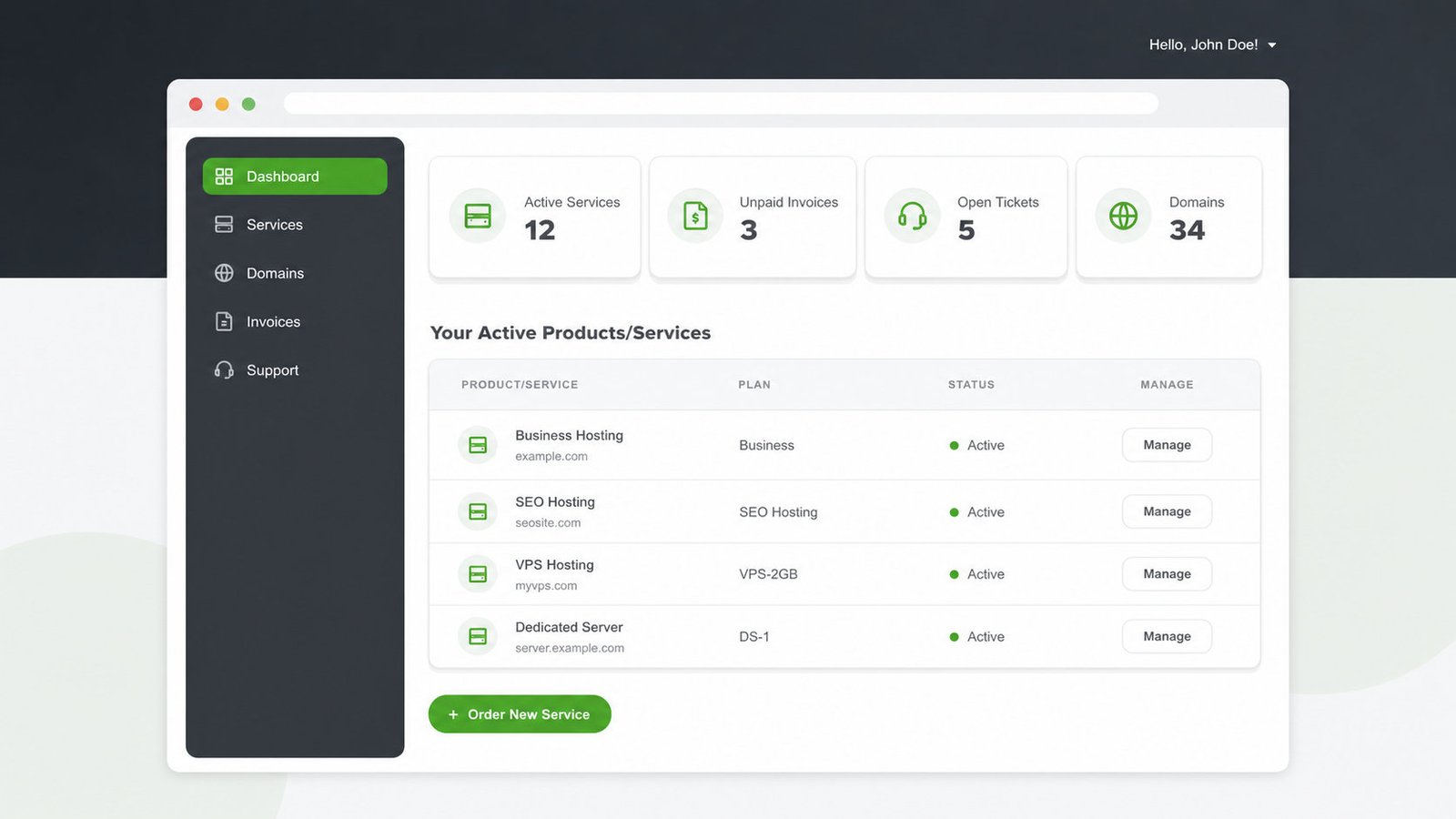Click the SEO Hosting plan cell
The width and height of the screenshot is (1456, 819).
click(778, 512)
